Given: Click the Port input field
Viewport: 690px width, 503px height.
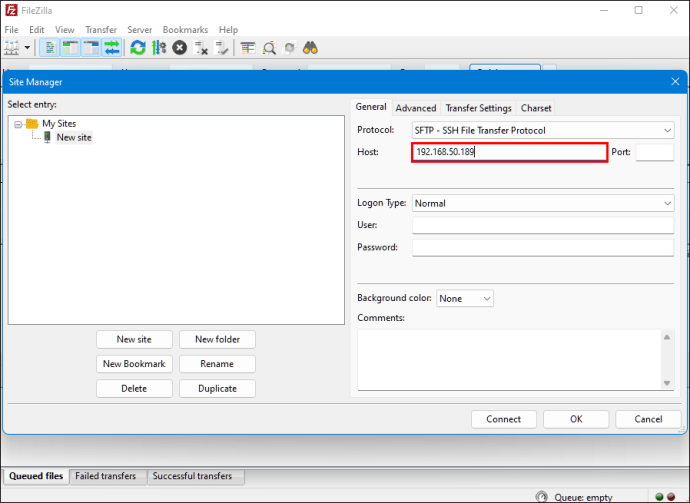Looking at the screenshot, I should pyautogui.click(x=655, y=152).
